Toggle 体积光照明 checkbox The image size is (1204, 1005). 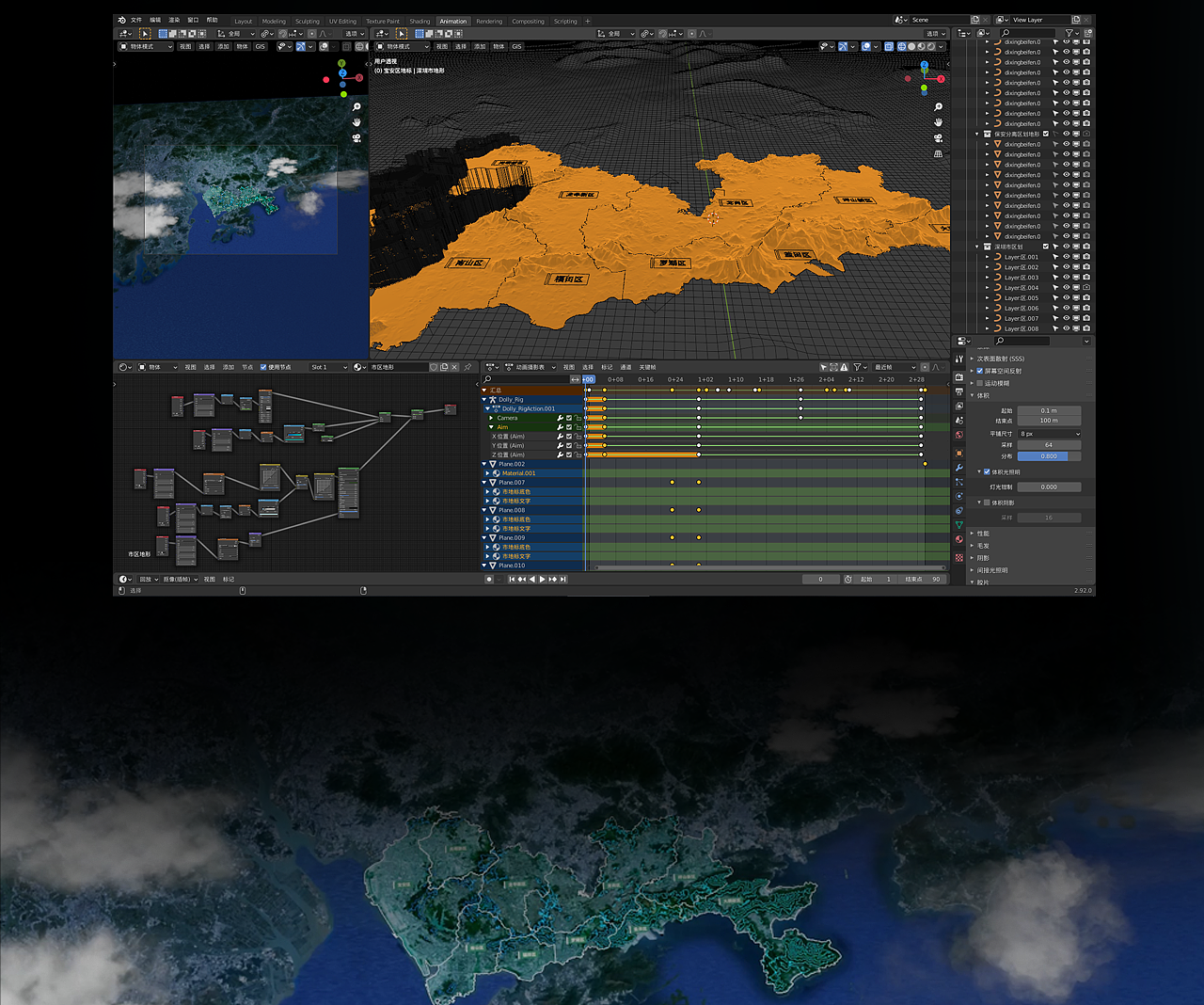click(x=987, y=472)
